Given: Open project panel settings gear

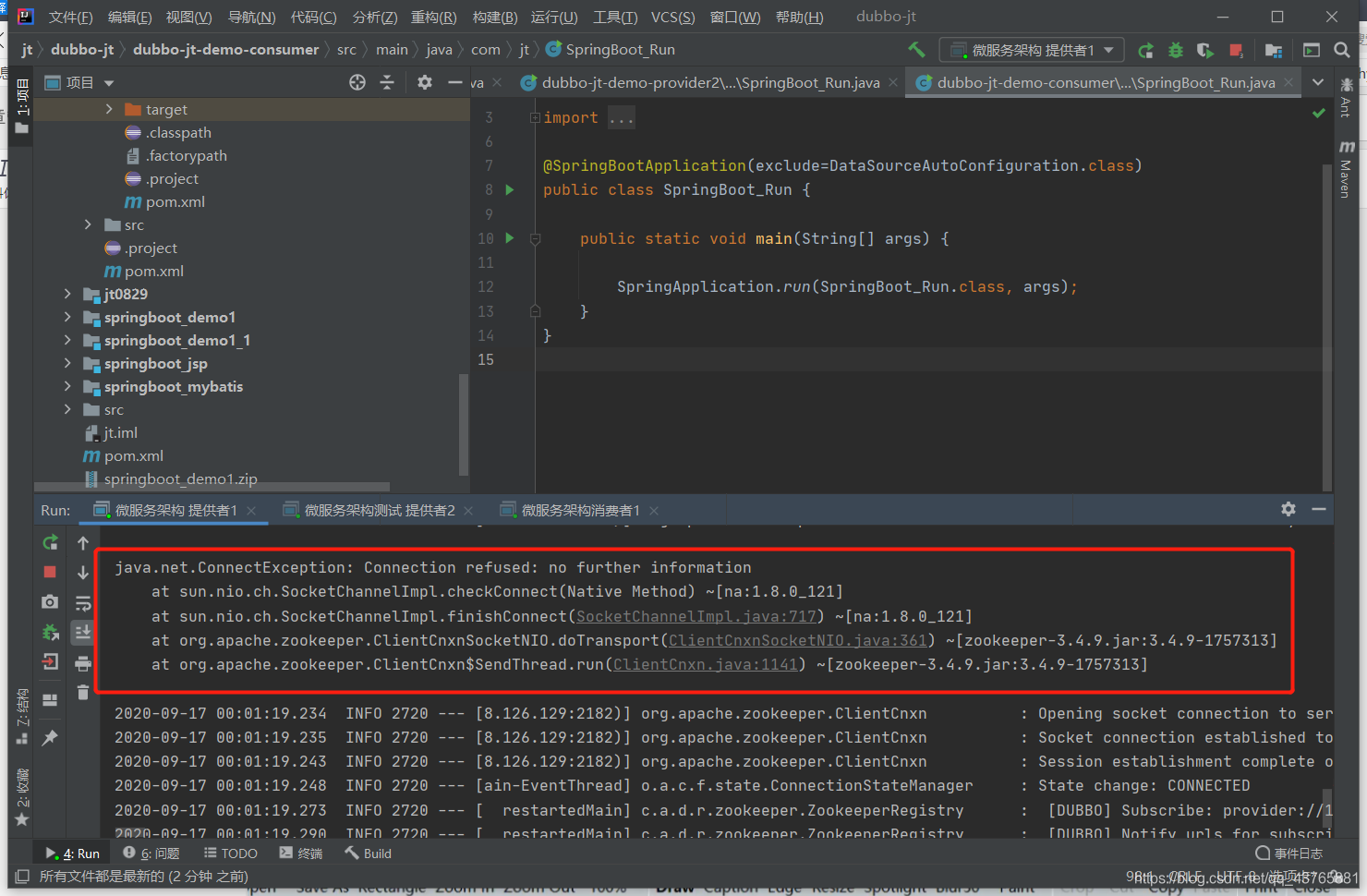Looking at the screenshot, I should tap(424, 82).
